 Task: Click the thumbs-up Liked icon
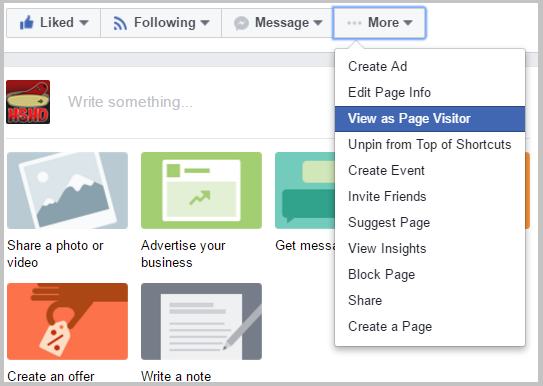point(27,23)
